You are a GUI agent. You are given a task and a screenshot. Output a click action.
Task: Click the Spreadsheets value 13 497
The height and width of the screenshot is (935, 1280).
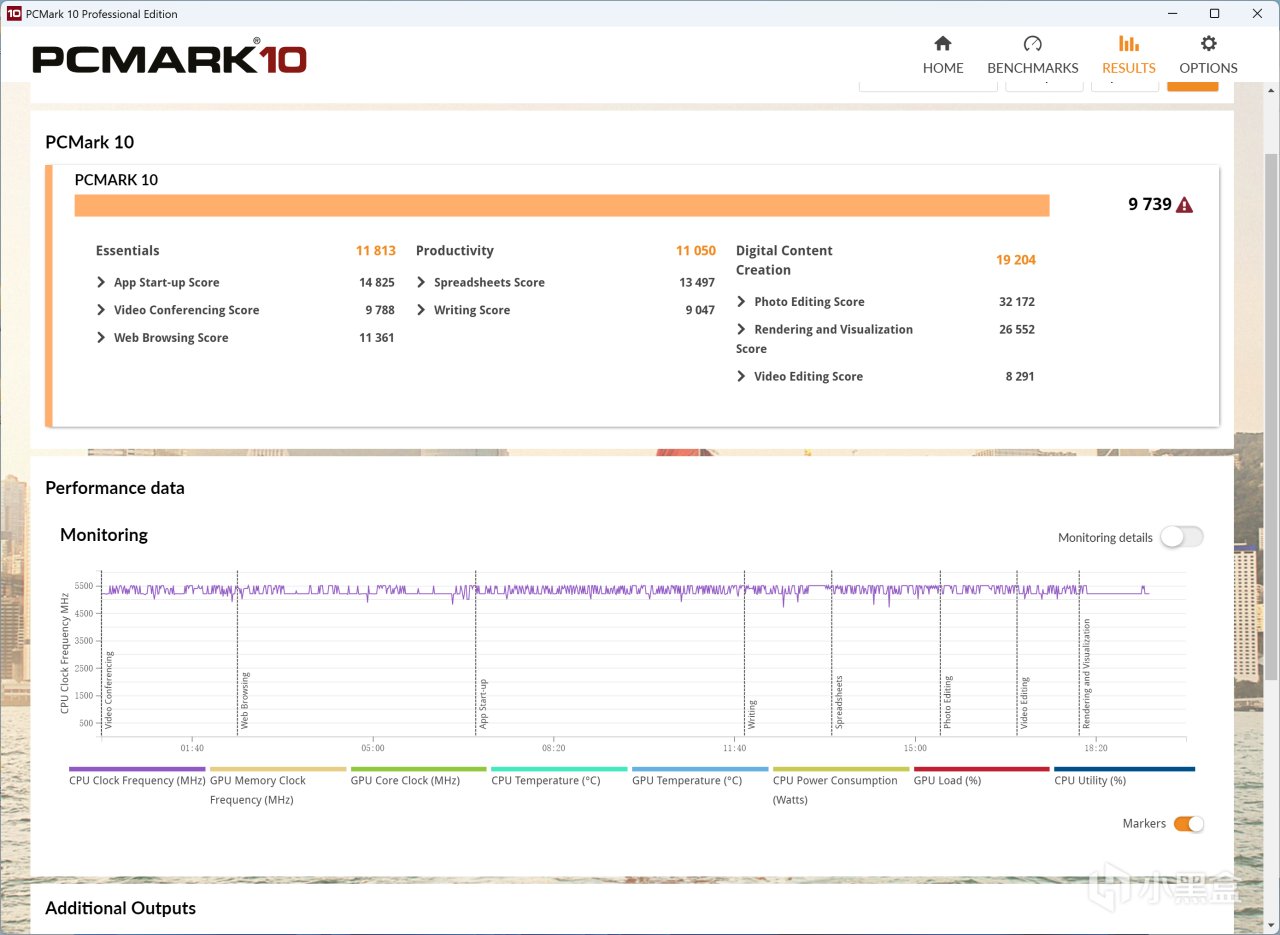click(696, 283)
